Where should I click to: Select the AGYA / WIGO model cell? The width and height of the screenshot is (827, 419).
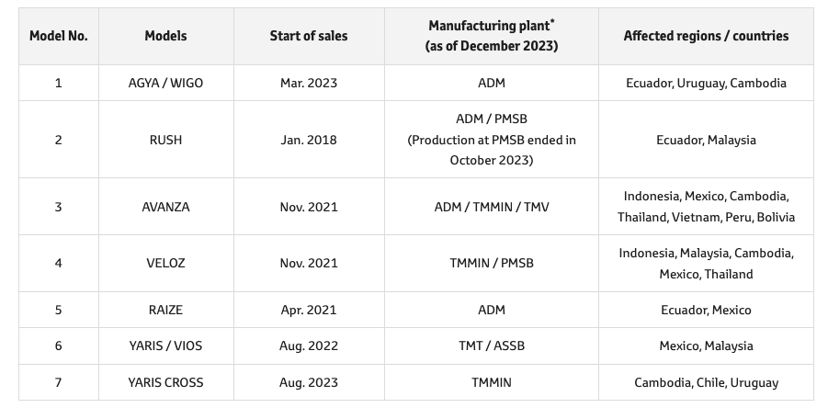click(165, 83)
